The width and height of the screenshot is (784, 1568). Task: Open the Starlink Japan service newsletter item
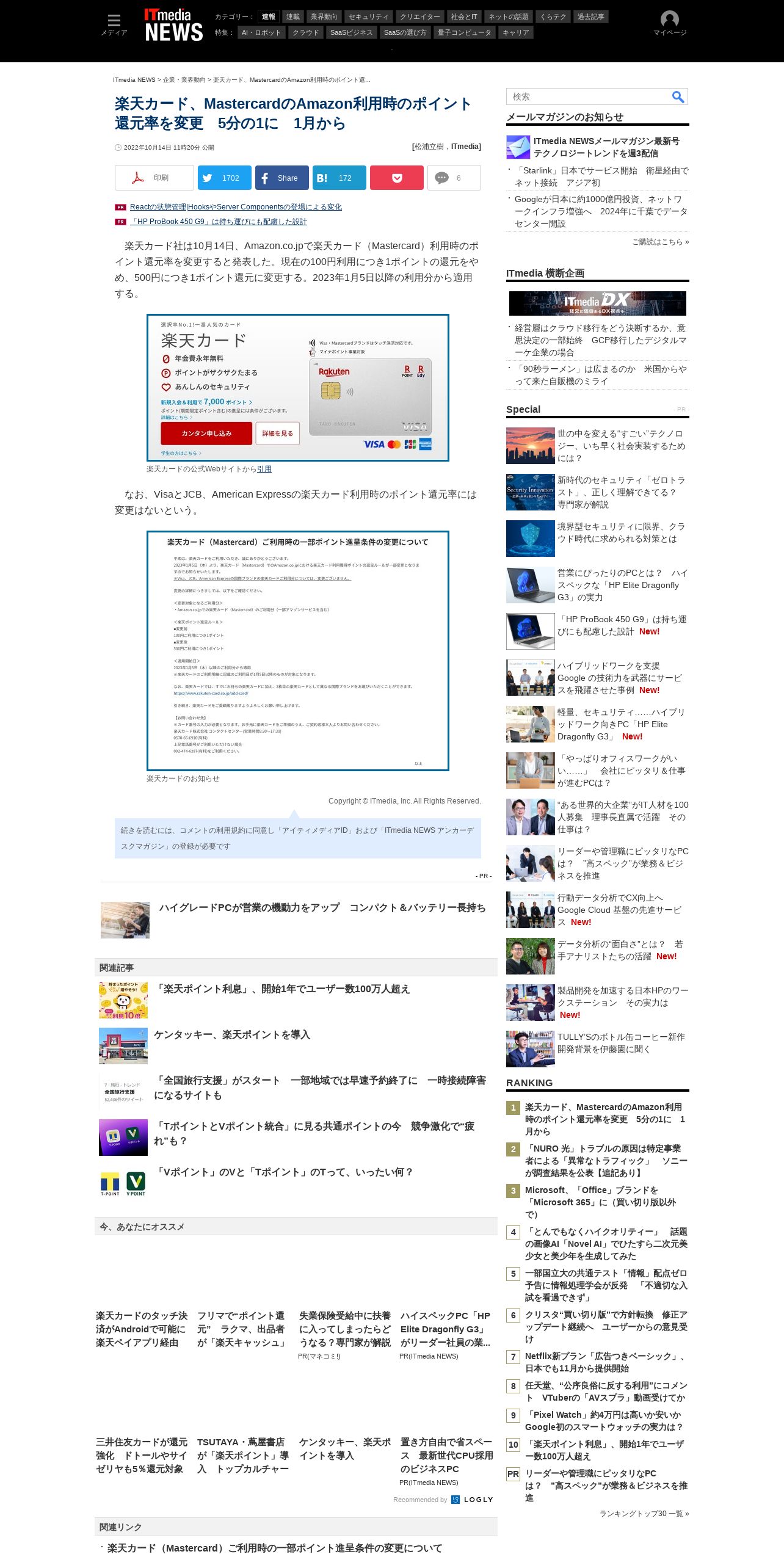(x=601, y=176)
